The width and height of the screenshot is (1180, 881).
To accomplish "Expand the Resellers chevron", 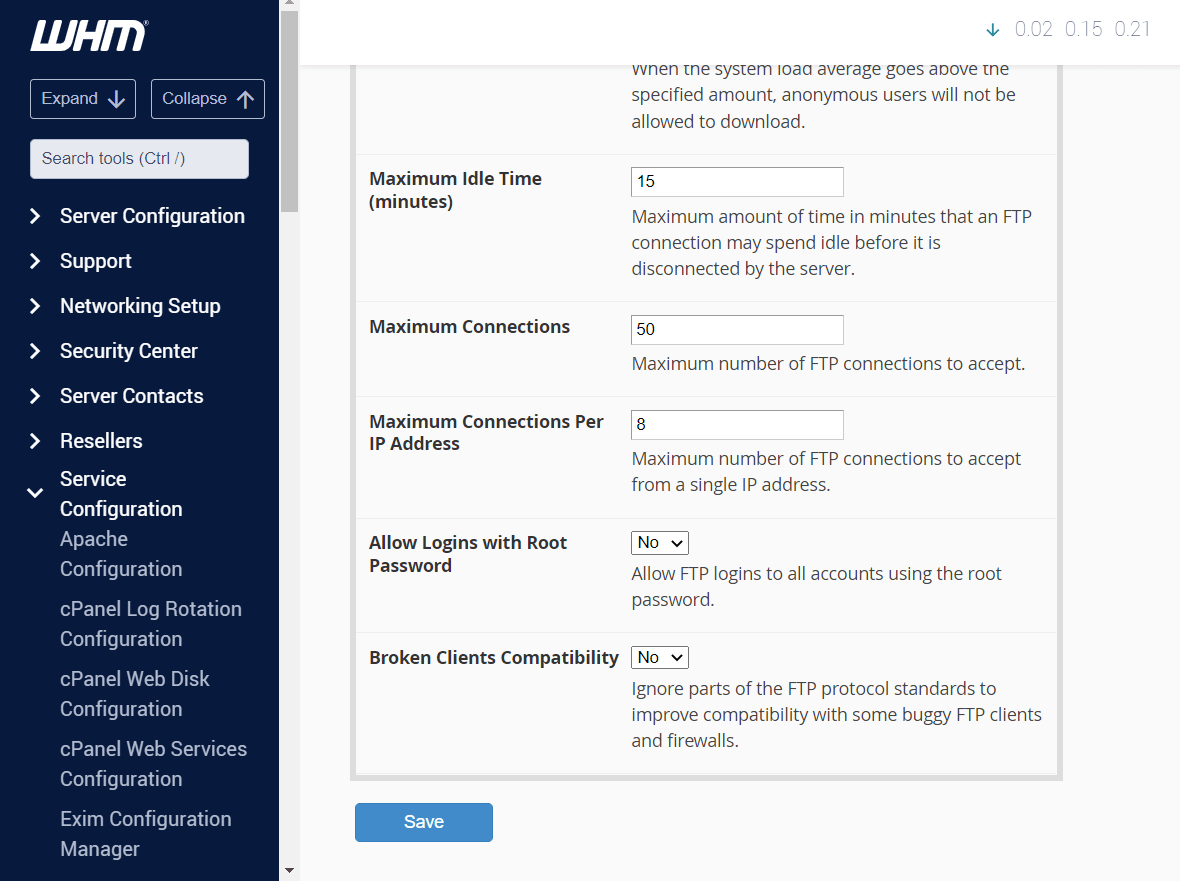I will click(35, 441).
